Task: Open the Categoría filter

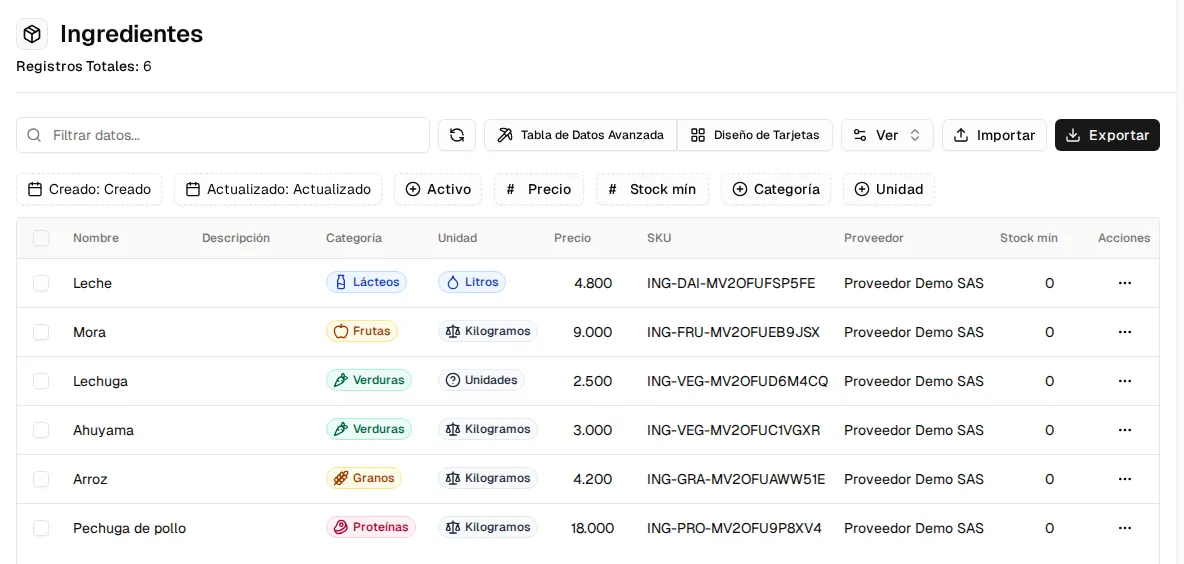Action: [776, 190]
